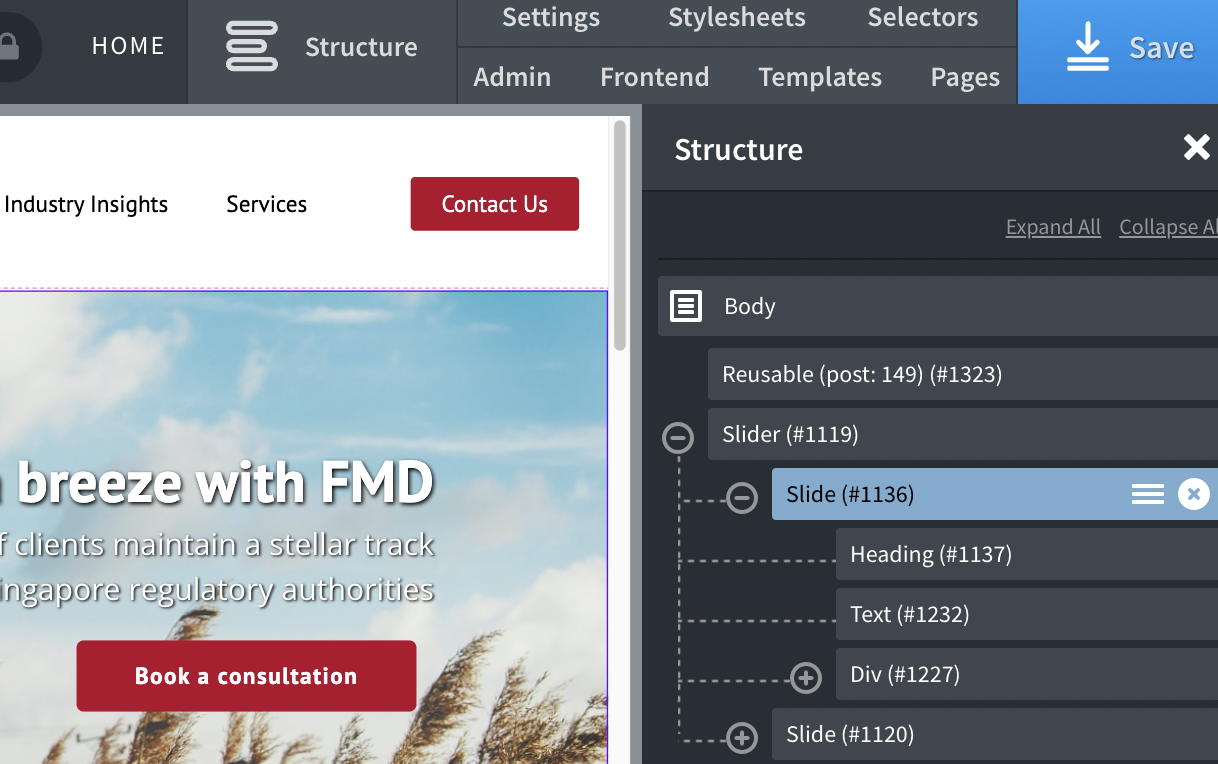Screen dimensions: 1218x764
Task: Go to HOME in the top bar
Action: (128, 46)
